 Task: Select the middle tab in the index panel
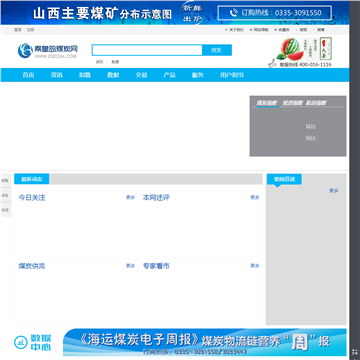(x=292, y=103)
